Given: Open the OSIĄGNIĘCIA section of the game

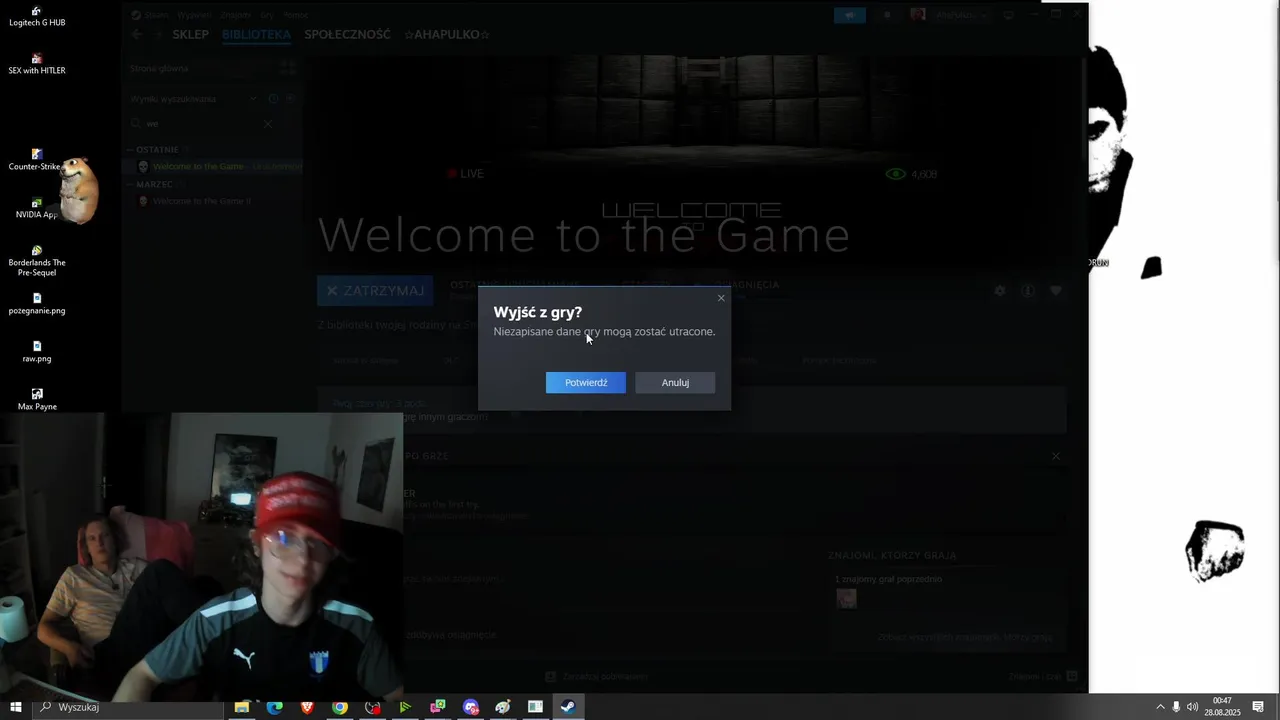Looking at the screenshot, I should pyautogui.click(x=745, y=285).
